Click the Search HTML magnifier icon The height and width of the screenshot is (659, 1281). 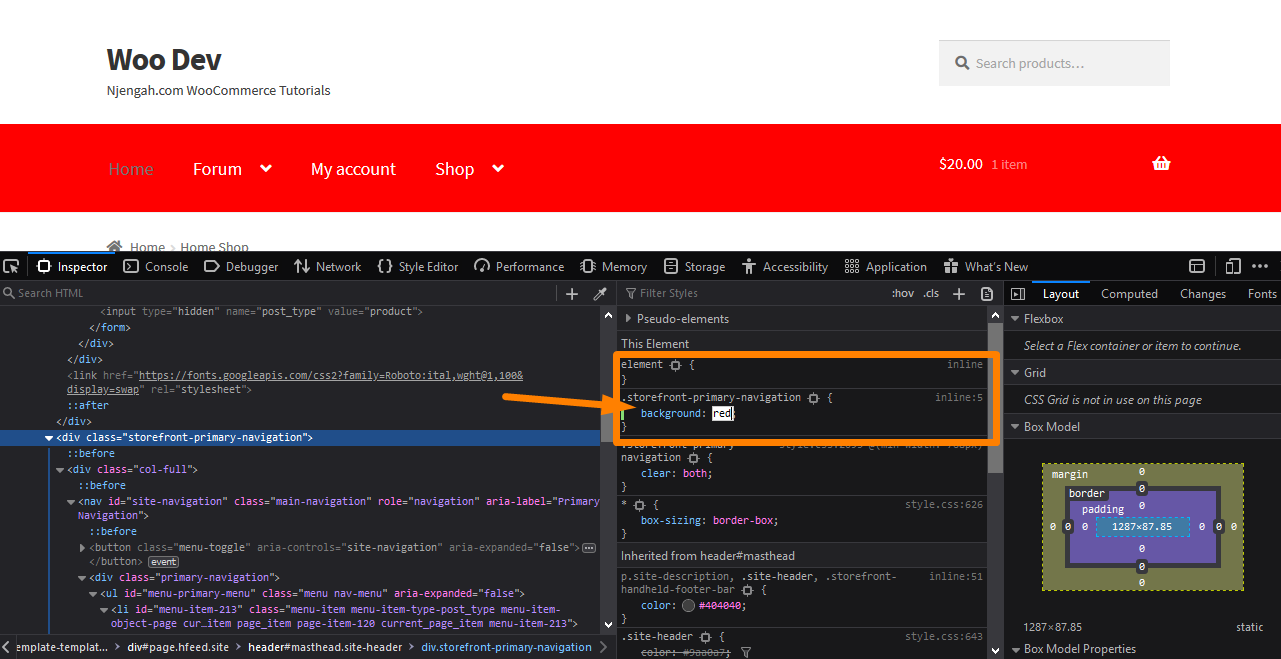9,293
